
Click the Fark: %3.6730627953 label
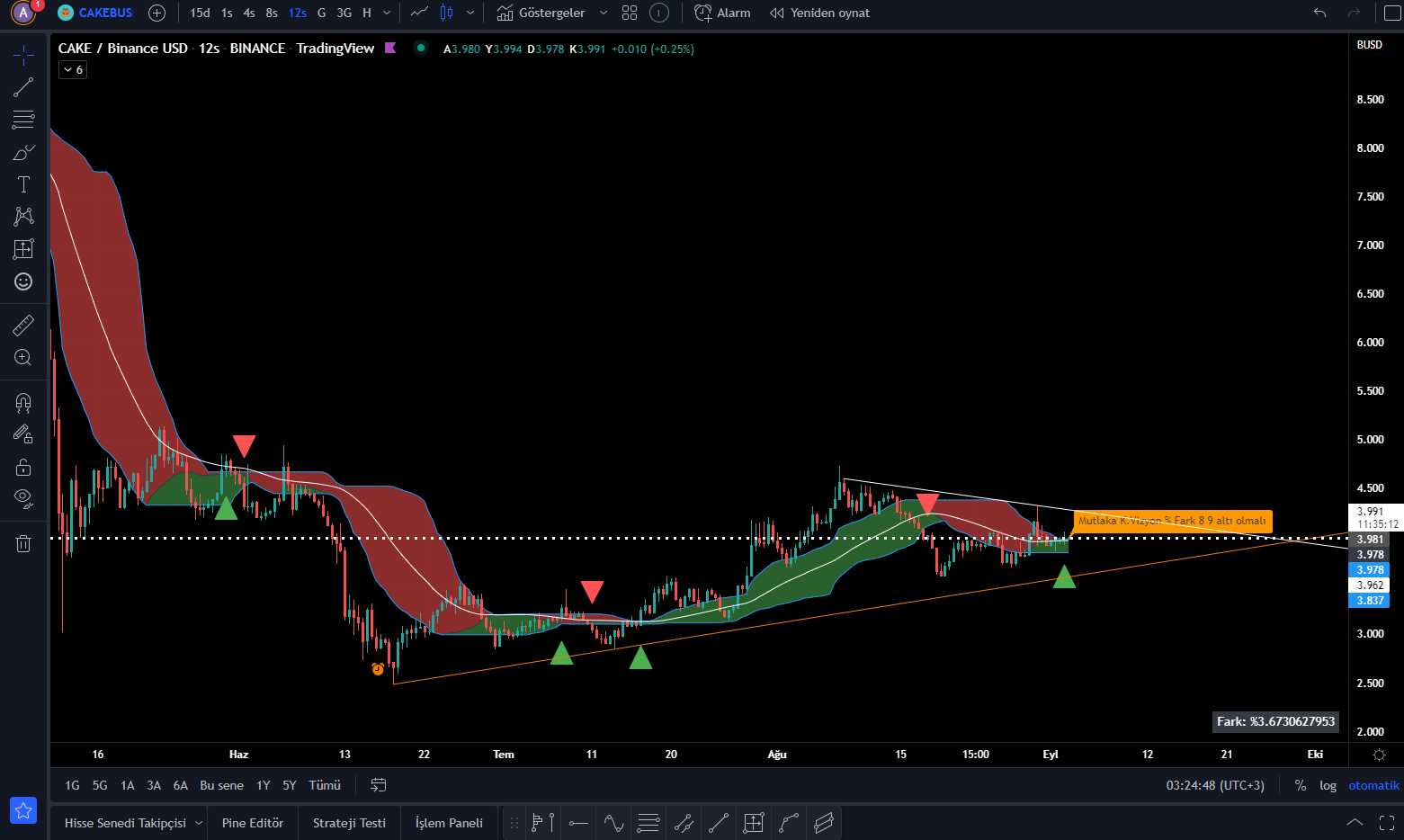1275,721
